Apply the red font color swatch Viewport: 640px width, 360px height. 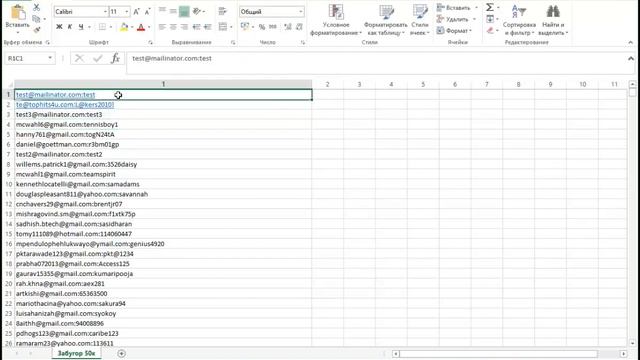coord(141,27)
